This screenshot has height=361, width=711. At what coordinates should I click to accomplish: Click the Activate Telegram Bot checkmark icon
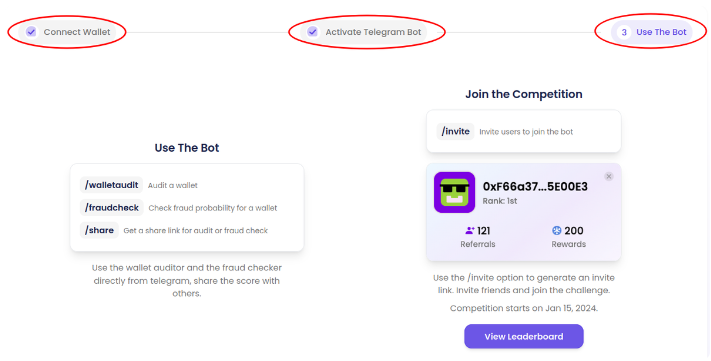(312, 32)
